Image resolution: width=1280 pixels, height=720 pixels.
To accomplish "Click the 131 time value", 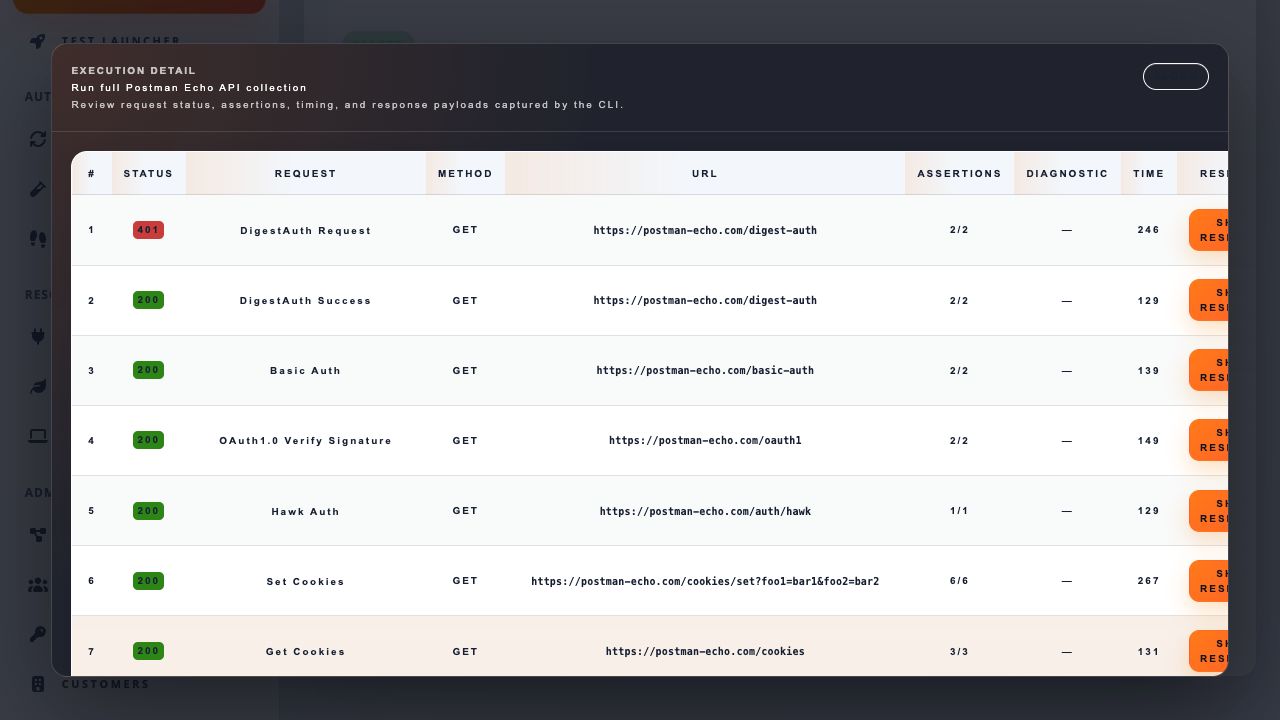I will point(1148,651).
